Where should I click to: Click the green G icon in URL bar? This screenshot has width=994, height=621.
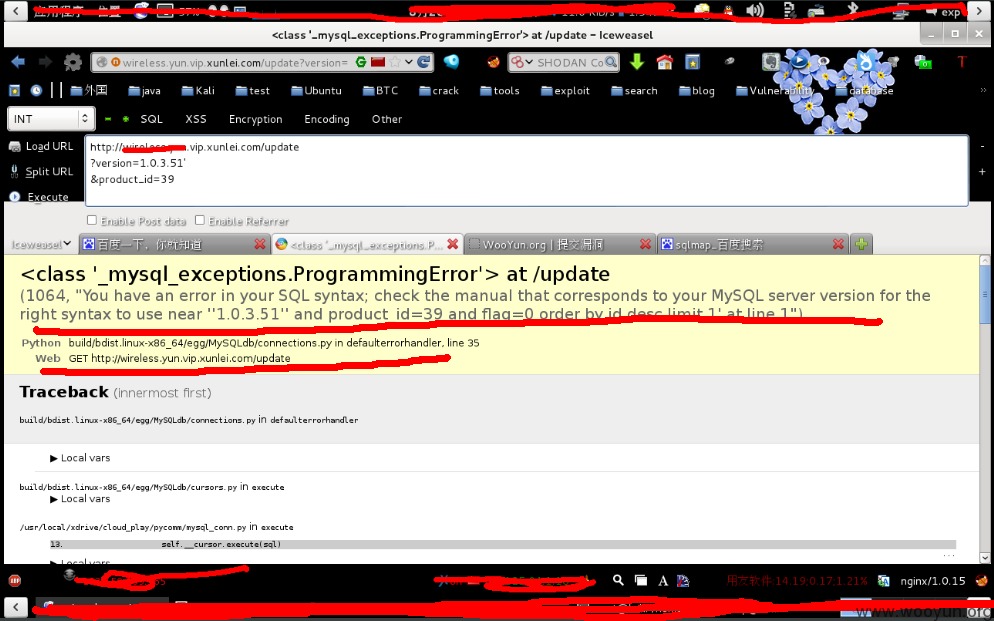pyautogui.click(x=361, y=61)
